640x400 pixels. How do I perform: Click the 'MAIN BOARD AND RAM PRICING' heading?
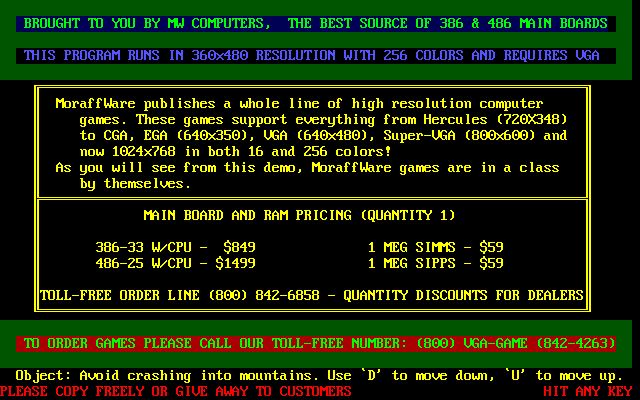(299, 216)
